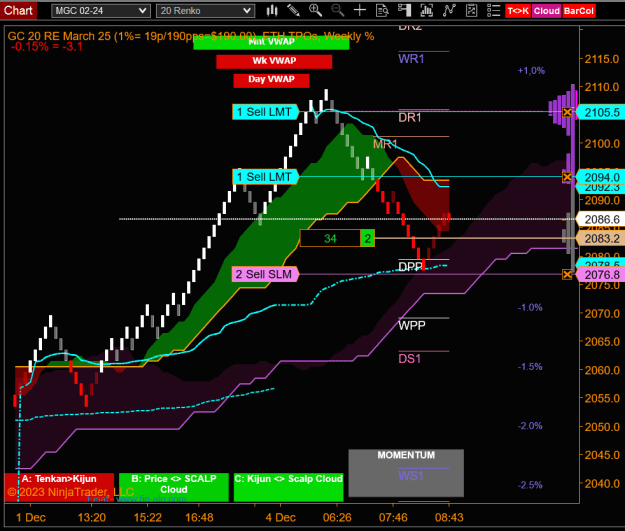Click the Day VWAP red status bar
This screenshot has width=625, height=531.
[x=271, y=80]
